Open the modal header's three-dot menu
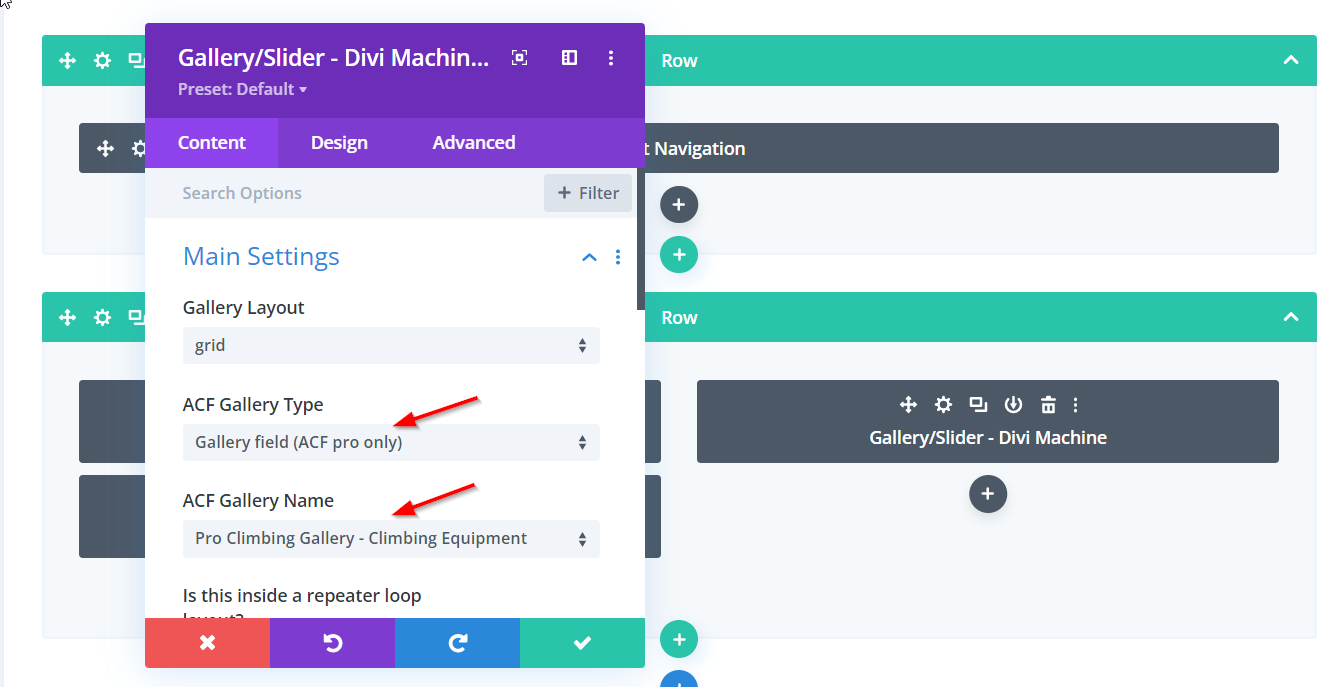Image resolution: width=1343 pixels, height=687 pixels. pyautogui.click(x=611, y=58)
